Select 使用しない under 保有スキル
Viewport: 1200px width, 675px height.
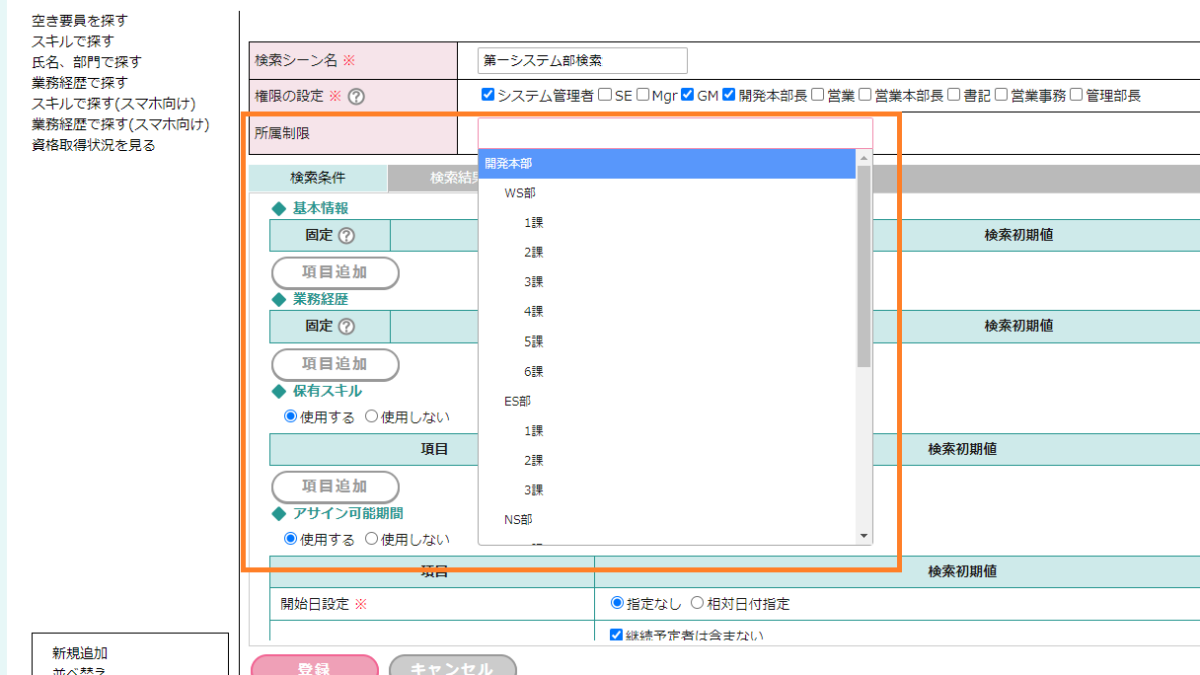click(x=372, y=417)
